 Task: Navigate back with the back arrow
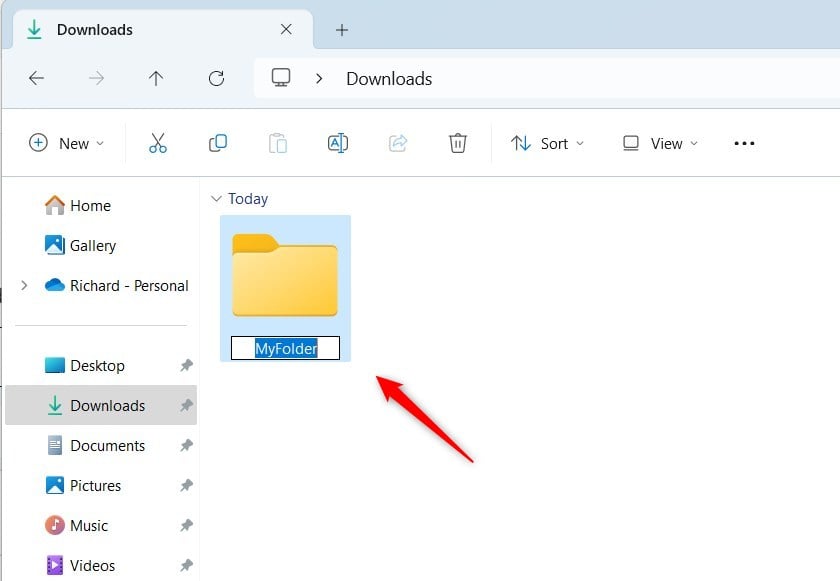tap(36, 79)
